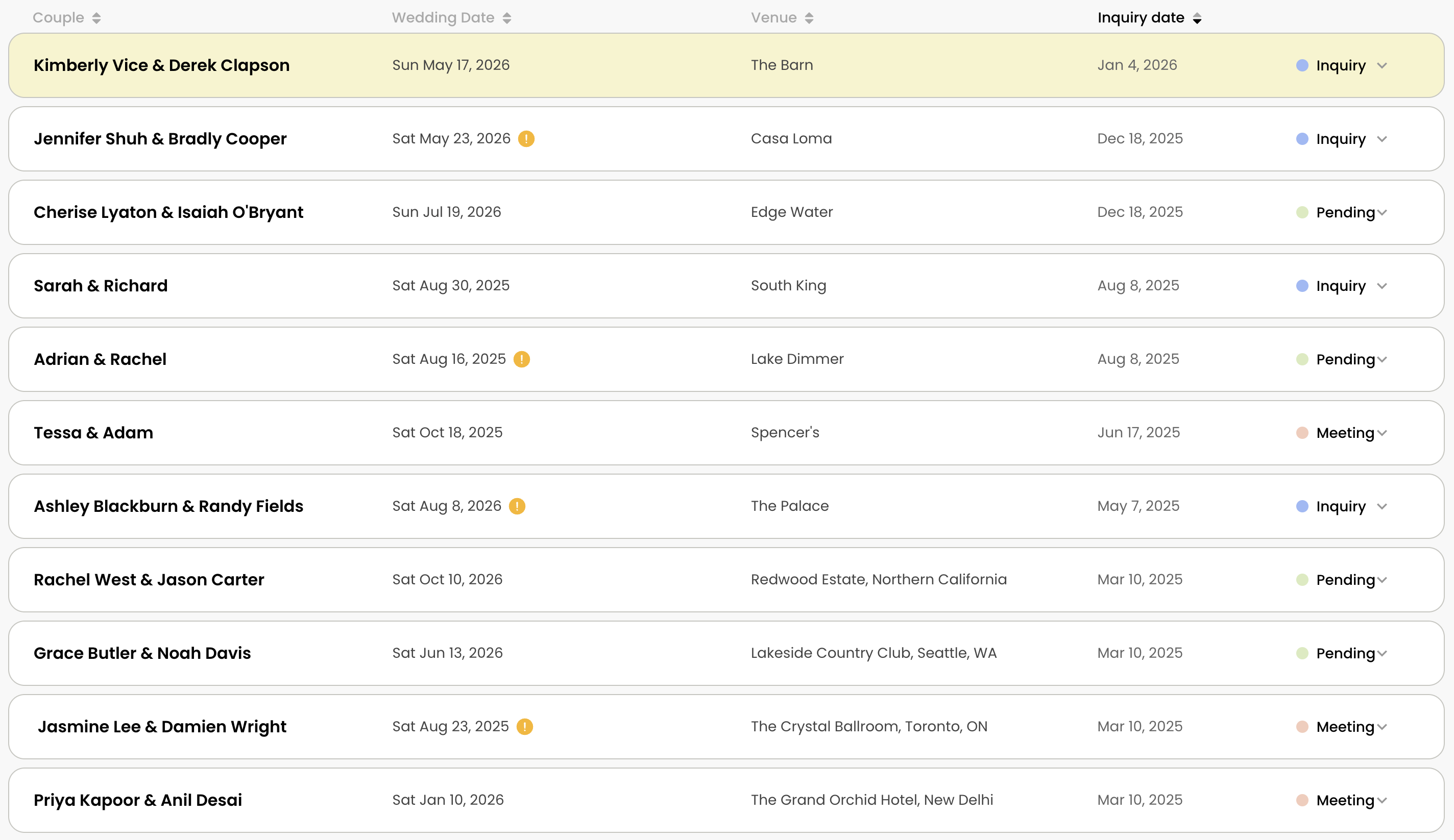This screenshot has width=1454, height=840.
Task: Click sort arrows next to Wedding Date
Action: point(506,18)
